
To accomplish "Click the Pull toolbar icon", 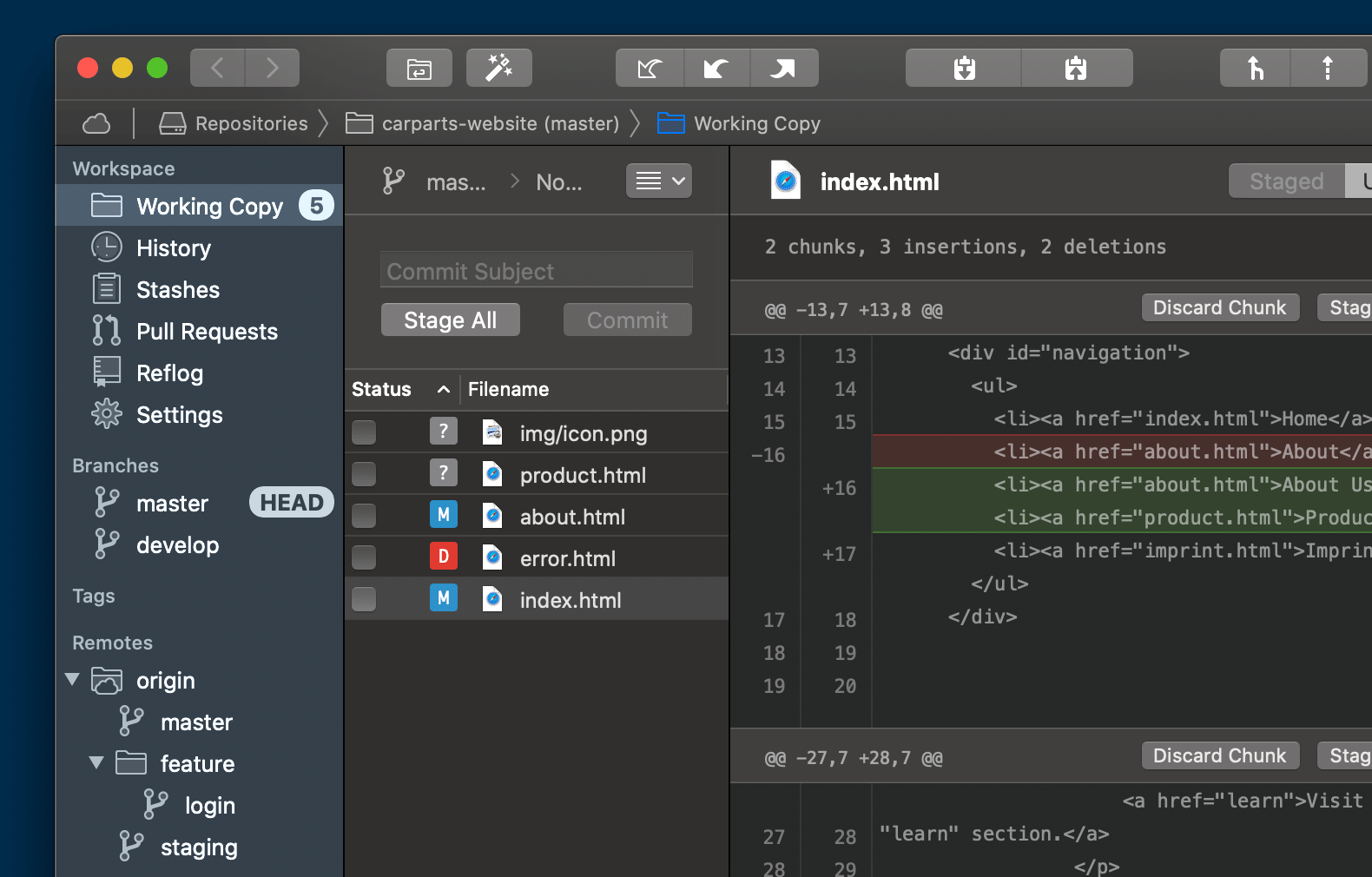I will pyautogui.click(x=716, y=69).
